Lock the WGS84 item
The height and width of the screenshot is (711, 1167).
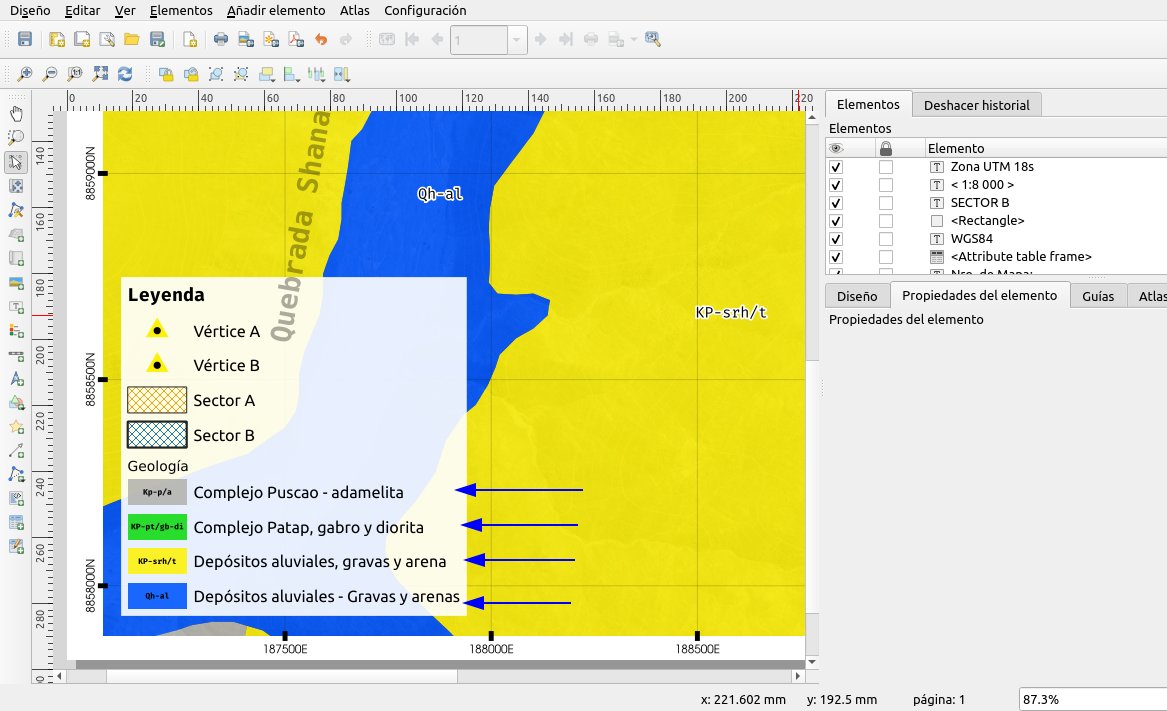[886, 238]
